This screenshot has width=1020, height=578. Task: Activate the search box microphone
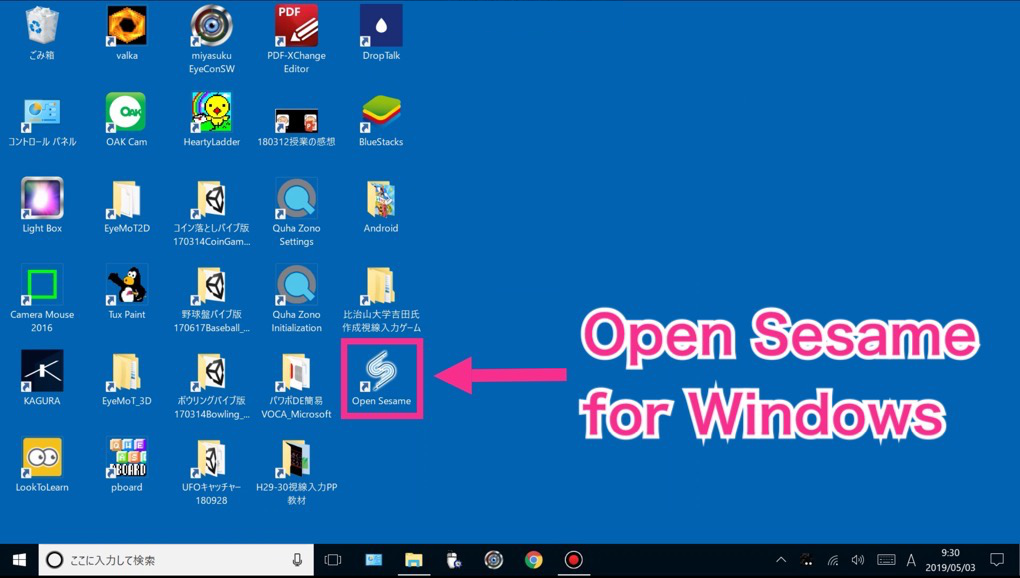coord(297,560)
